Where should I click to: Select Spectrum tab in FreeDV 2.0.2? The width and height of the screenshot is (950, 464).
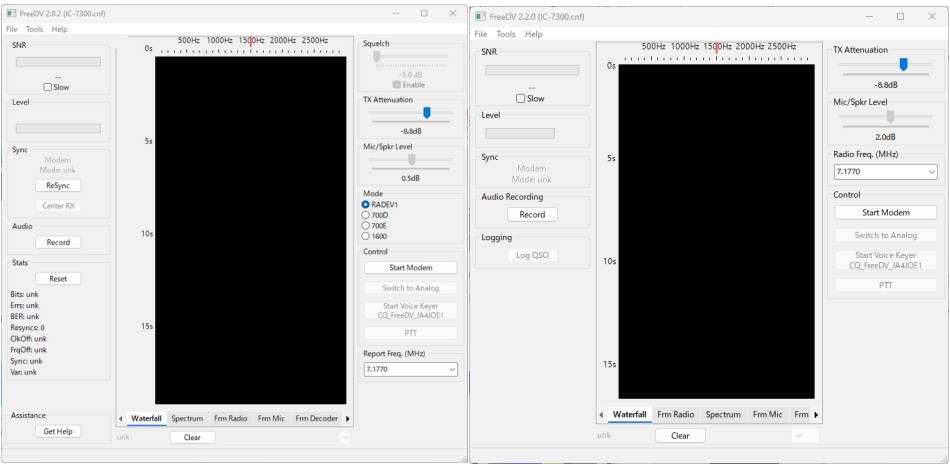(x=187, y=419)
